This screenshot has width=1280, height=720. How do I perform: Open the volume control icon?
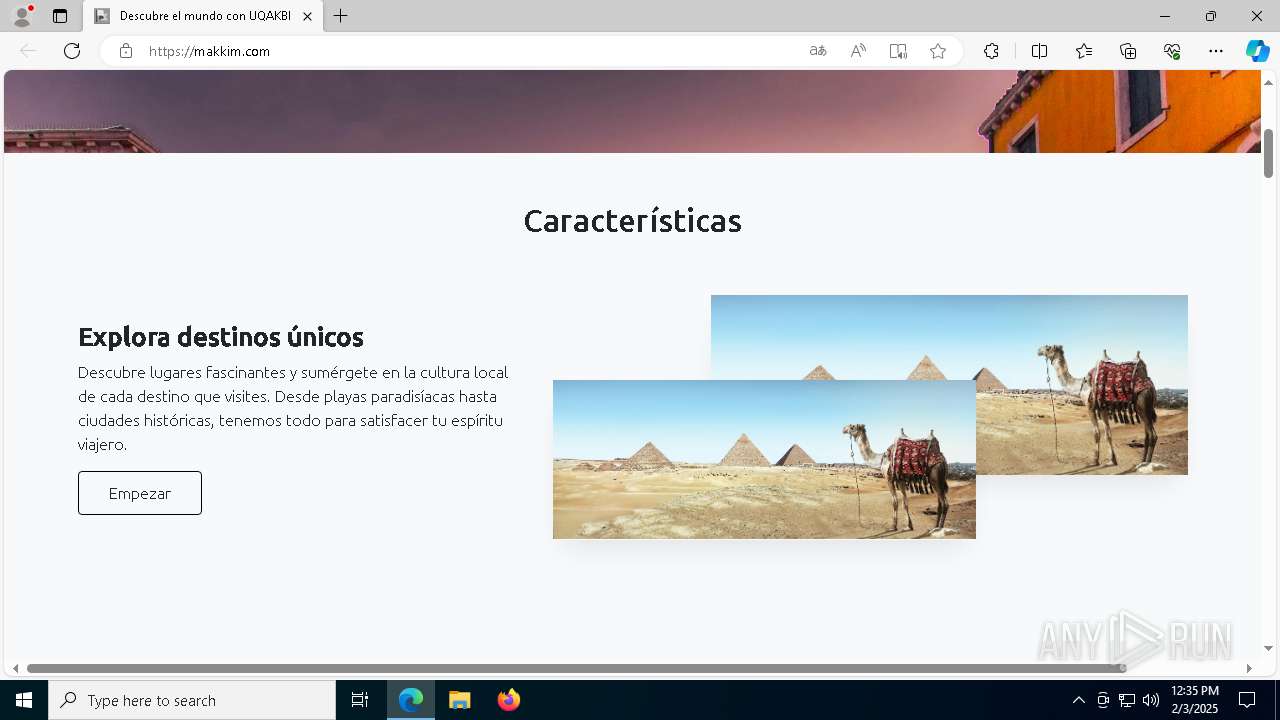click(1151, 700)
